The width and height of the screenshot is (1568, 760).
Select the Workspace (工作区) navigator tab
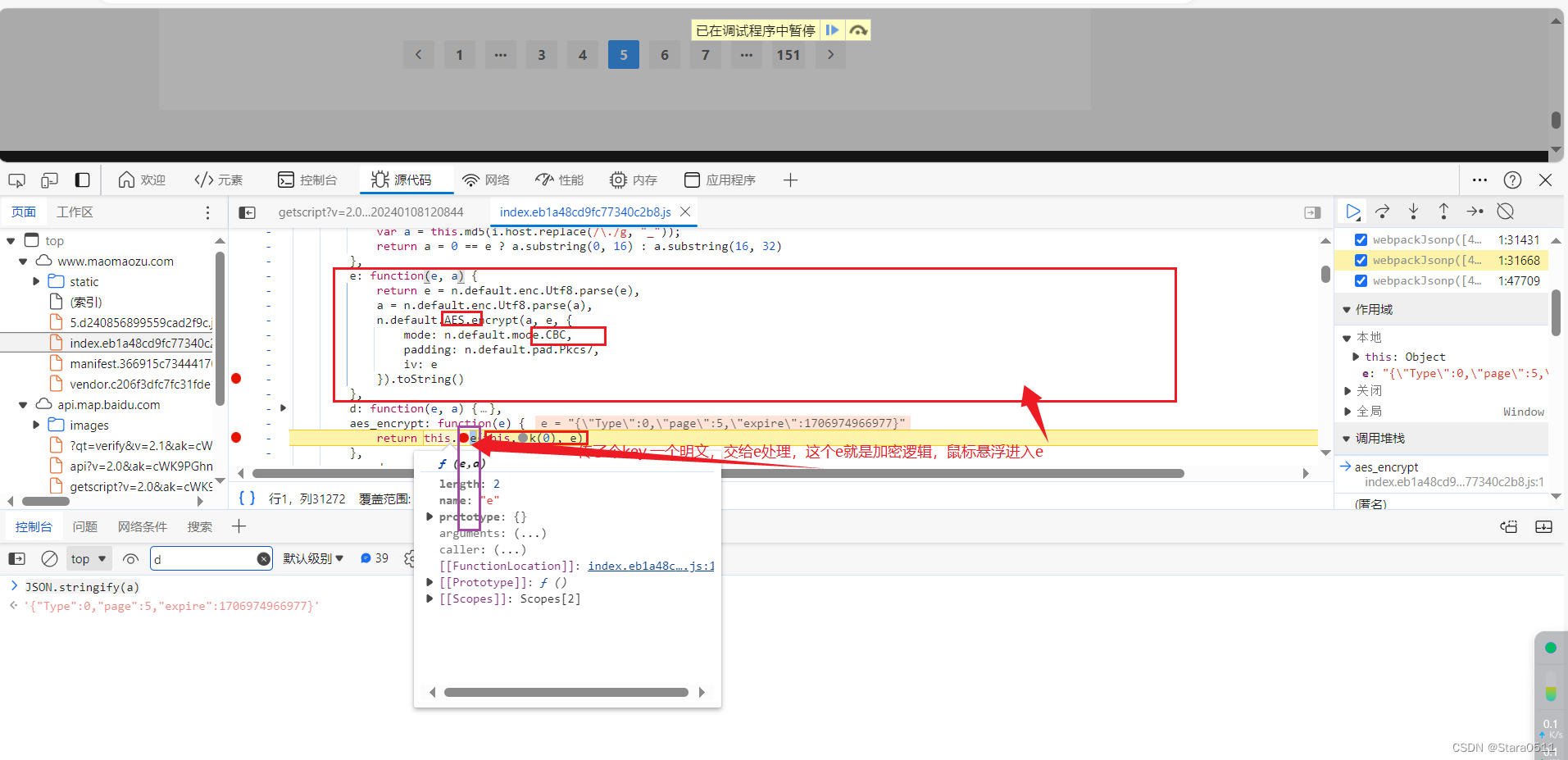pyautogui.click(x=75, y=212)
